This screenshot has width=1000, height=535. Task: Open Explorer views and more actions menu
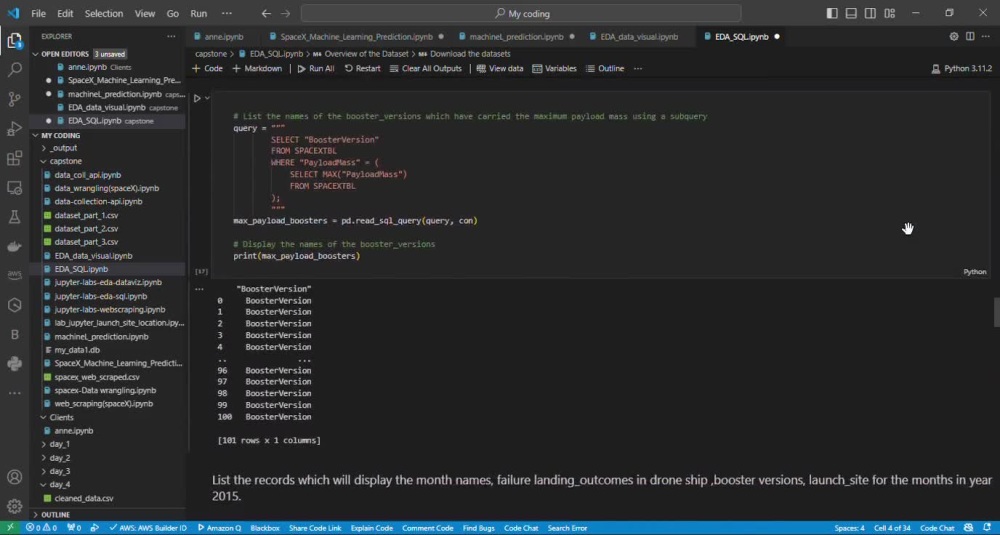tap(171, 36)
